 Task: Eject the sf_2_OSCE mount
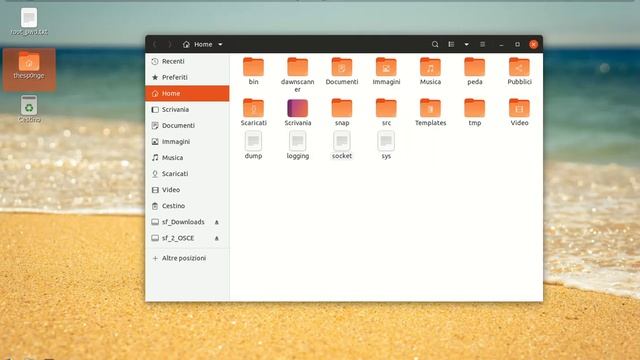click(x=217, y=238)
